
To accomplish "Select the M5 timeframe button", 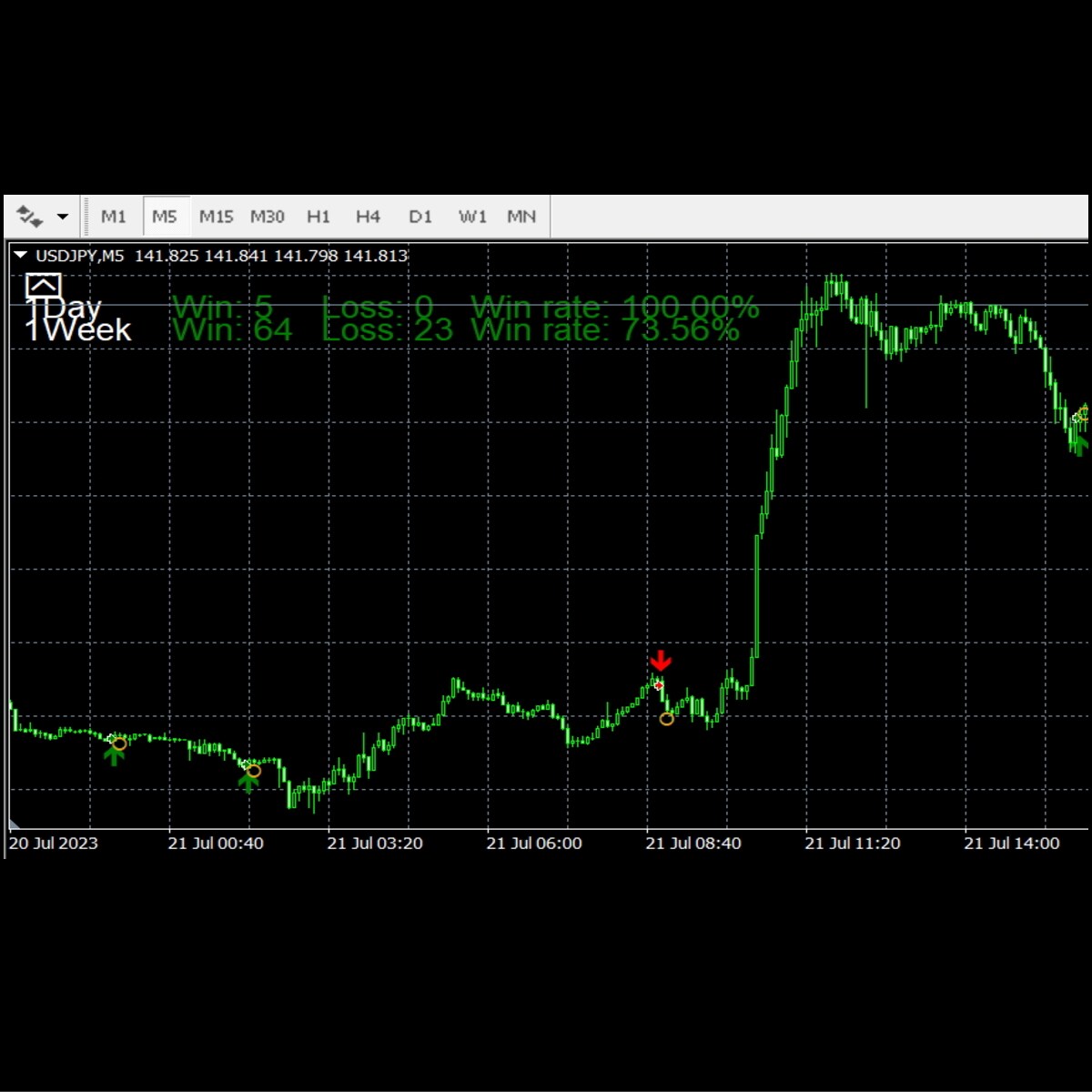I will [x=165, y=217].
